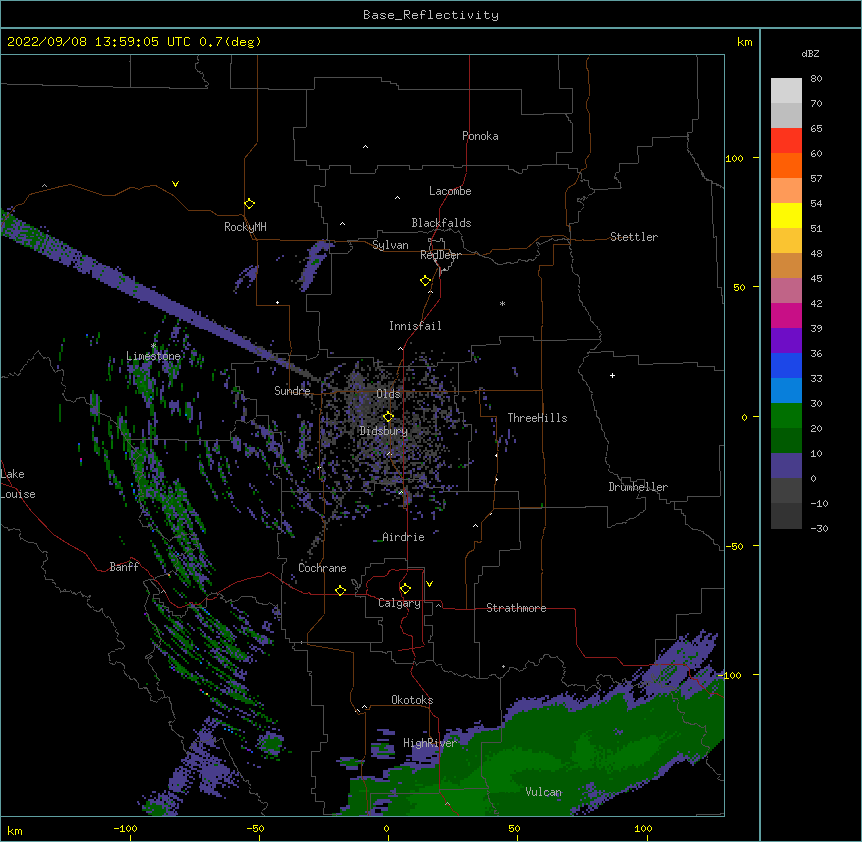862x842 pixels.
Task: Click the Ponoka city label
Action: click(480, 136)
